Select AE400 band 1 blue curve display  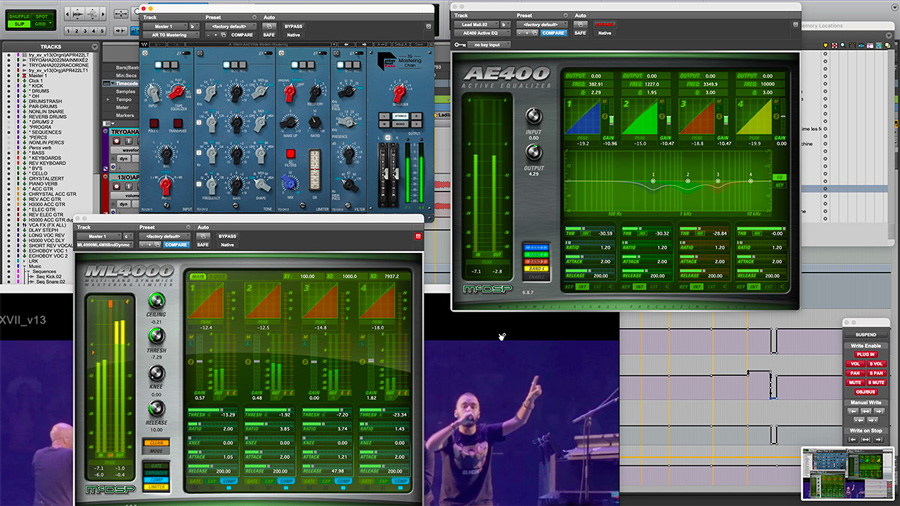[583, 117]
